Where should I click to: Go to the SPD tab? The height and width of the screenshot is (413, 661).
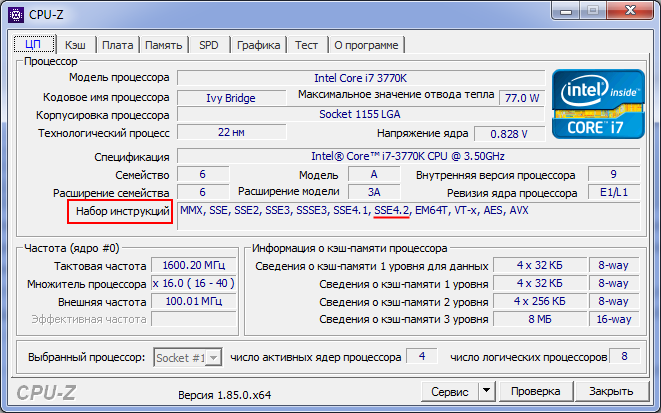pyautogui.click(x=209, y=45)
